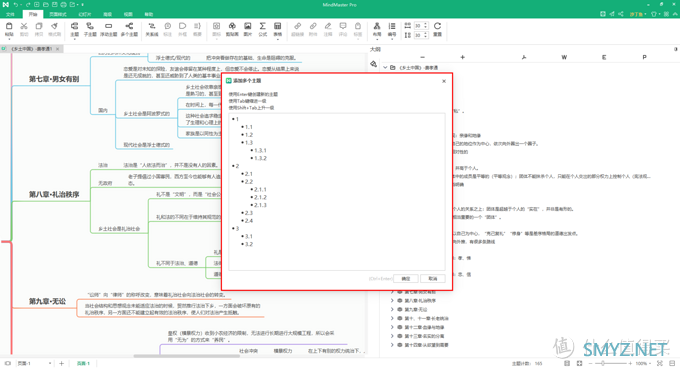Click the 关系线 relationship line tool
This screenshot has width=680, height=369.
152,29
